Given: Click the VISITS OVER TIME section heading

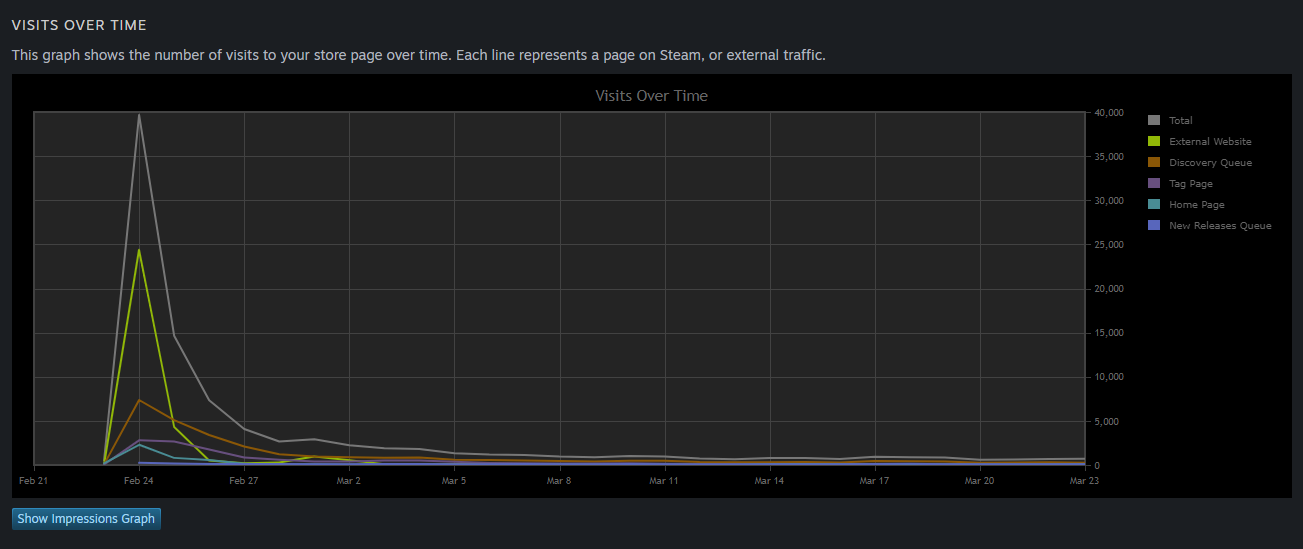Looking at the screenshot, I should pyautogui.click(x=79, y=25).
